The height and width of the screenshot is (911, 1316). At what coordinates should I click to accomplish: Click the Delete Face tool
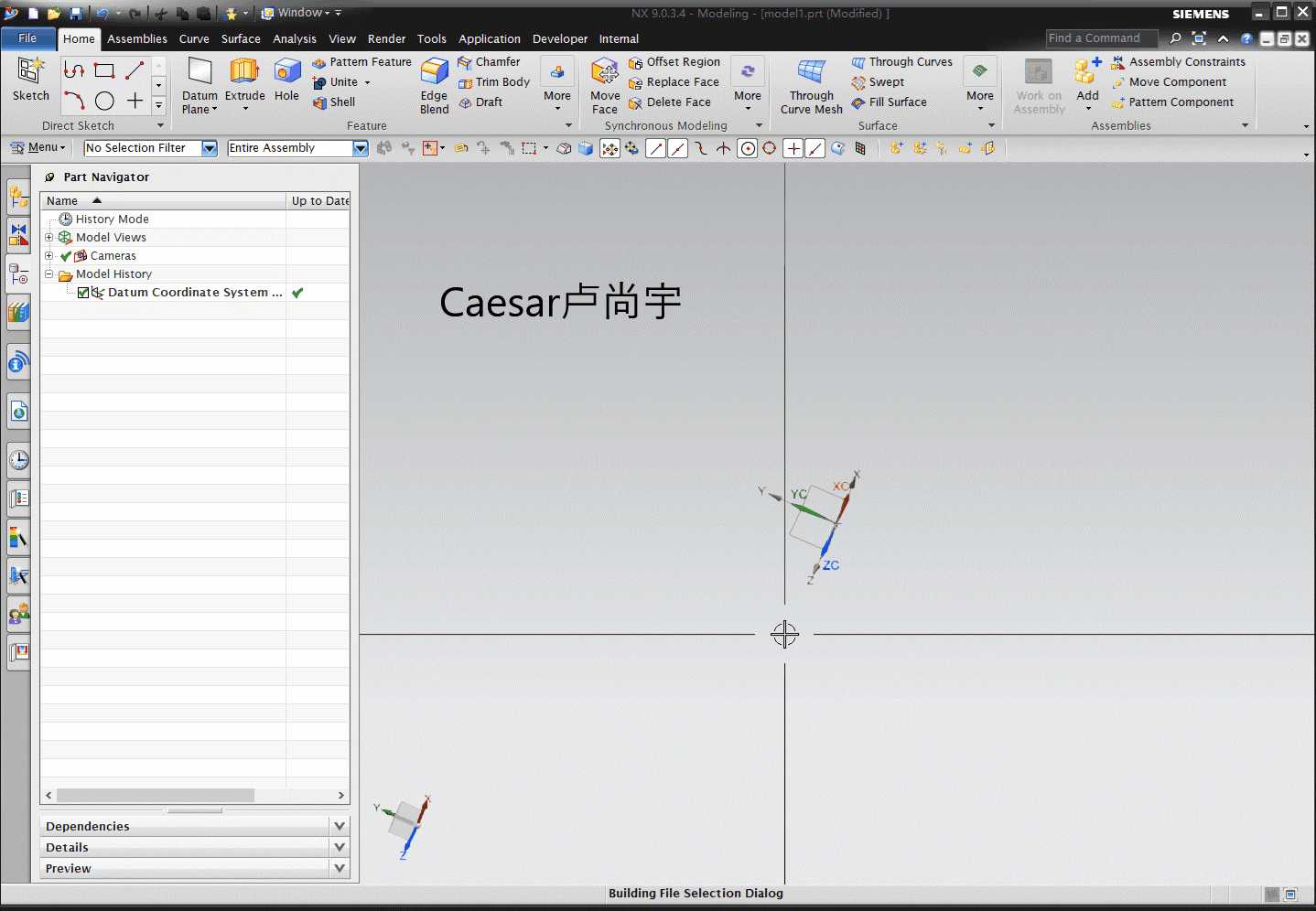pyautogui.click(x=670, y=102)
